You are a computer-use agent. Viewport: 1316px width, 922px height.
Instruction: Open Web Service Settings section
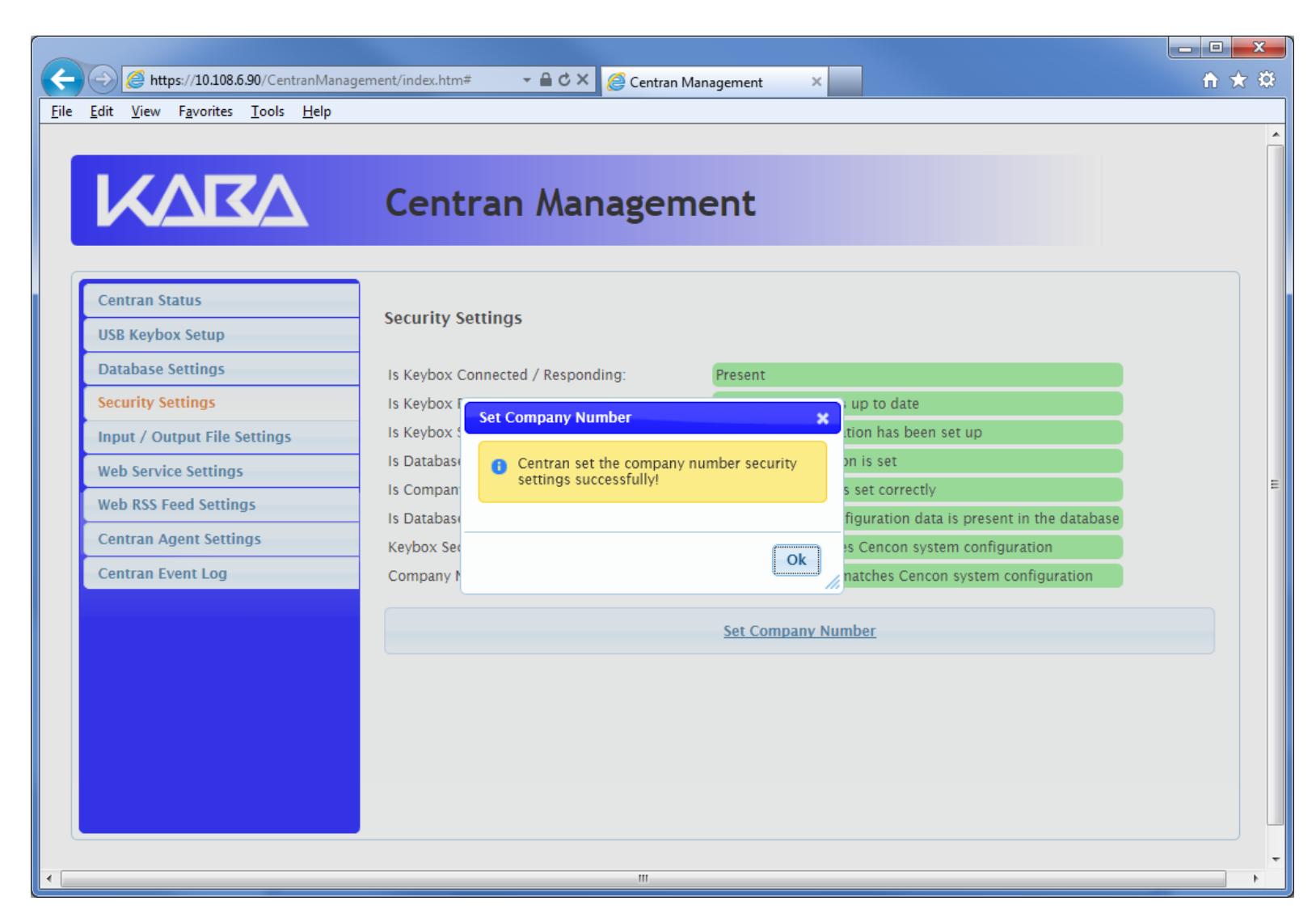pyautogui.click(x=221, y=471)
